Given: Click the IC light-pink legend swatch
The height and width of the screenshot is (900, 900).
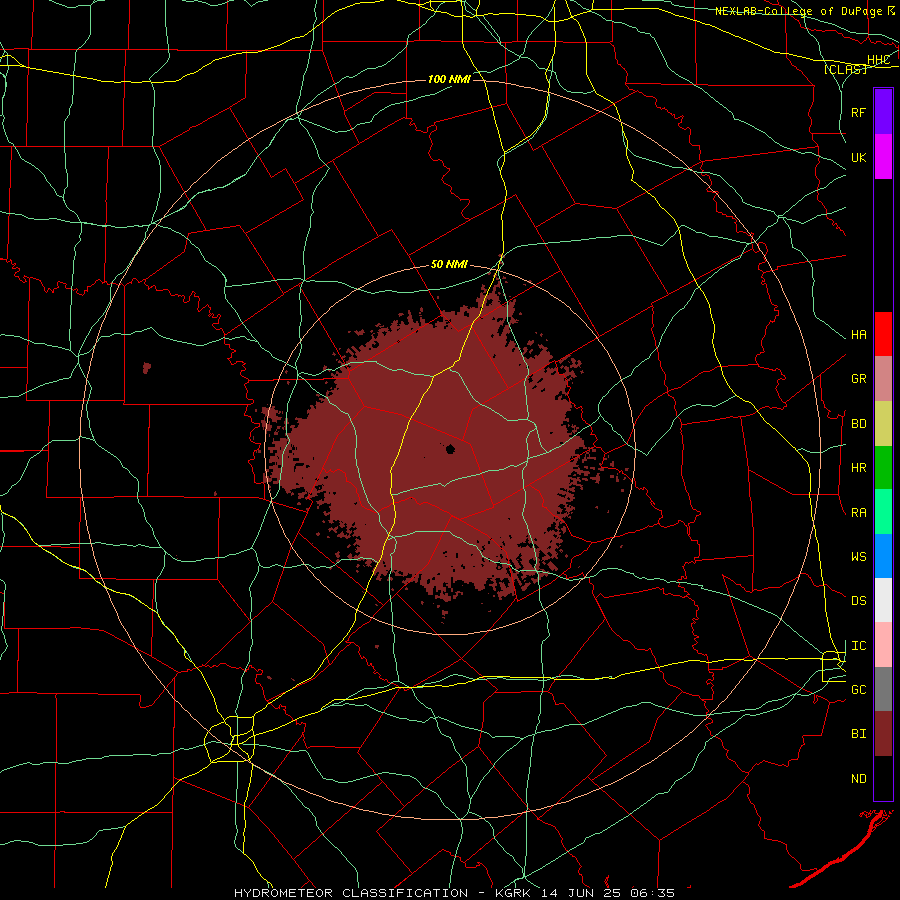Looking at the screenshot, I should [x=883, y=645].
